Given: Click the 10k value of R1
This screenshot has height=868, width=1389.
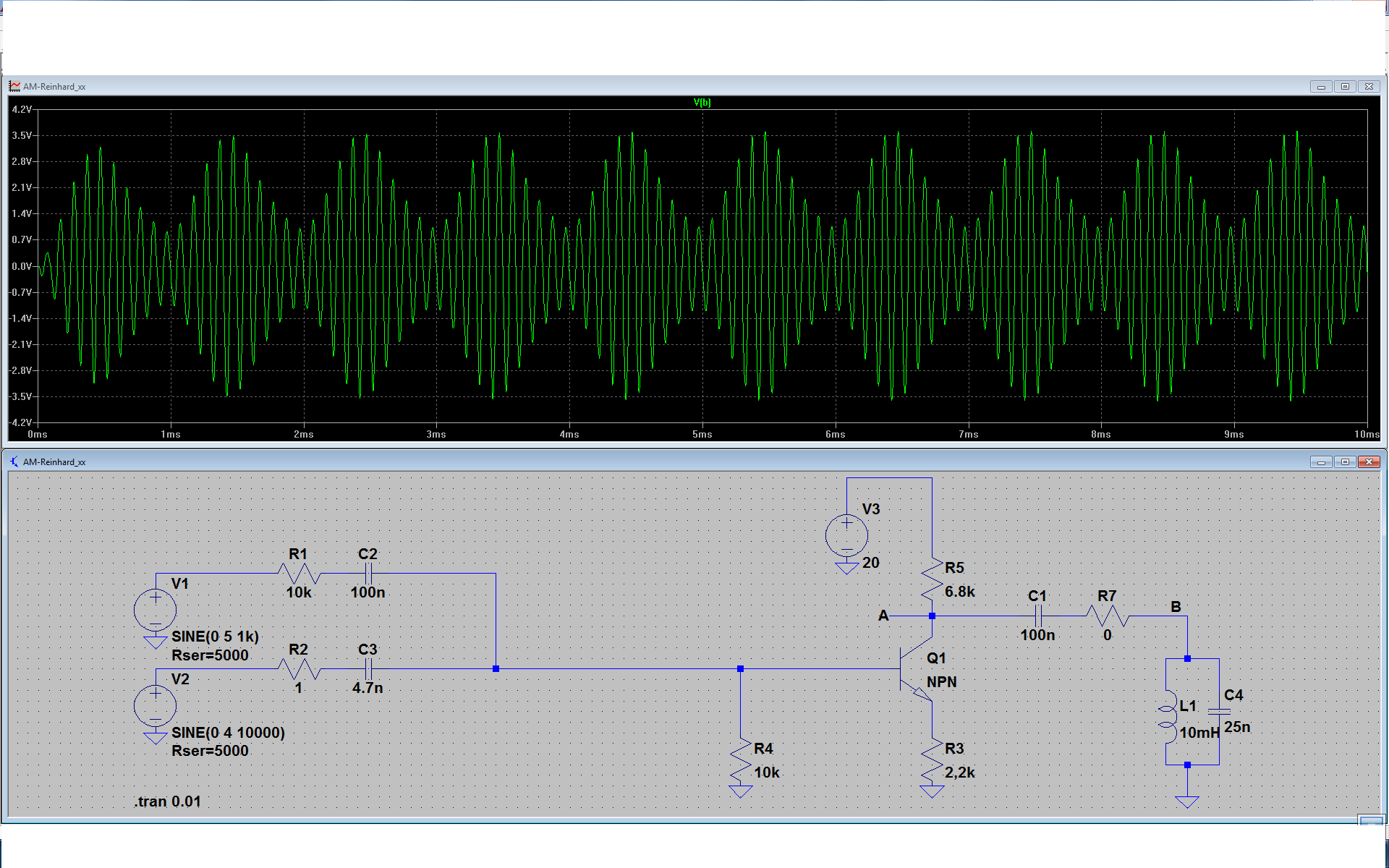Looking at the screenshot, I should [x=299, y=592].
